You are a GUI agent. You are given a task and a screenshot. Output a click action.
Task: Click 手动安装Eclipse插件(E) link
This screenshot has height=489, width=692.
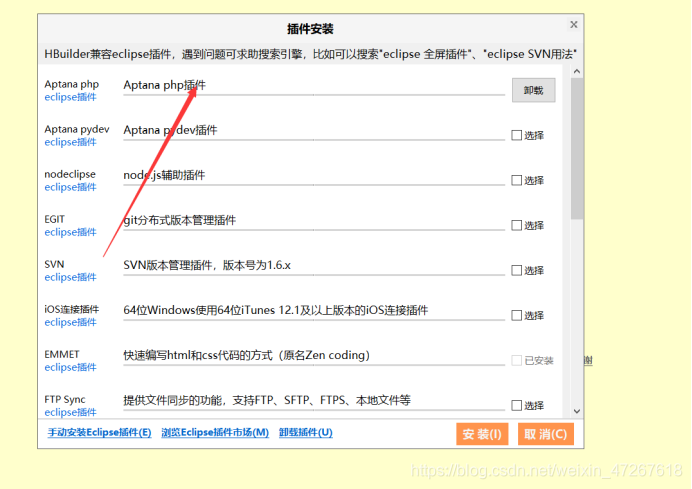tap(99, 433)
